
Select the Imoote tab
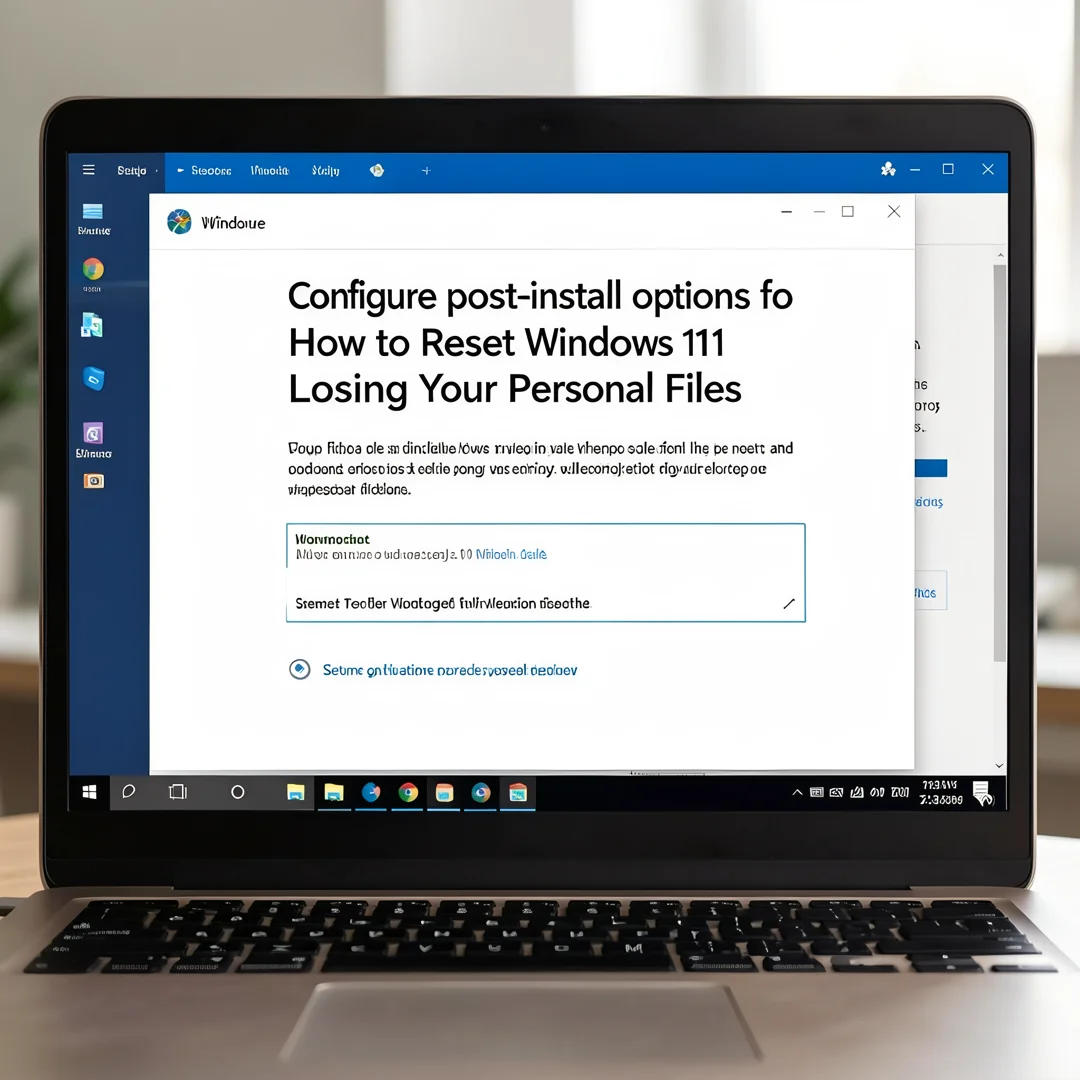click(270, 170)
